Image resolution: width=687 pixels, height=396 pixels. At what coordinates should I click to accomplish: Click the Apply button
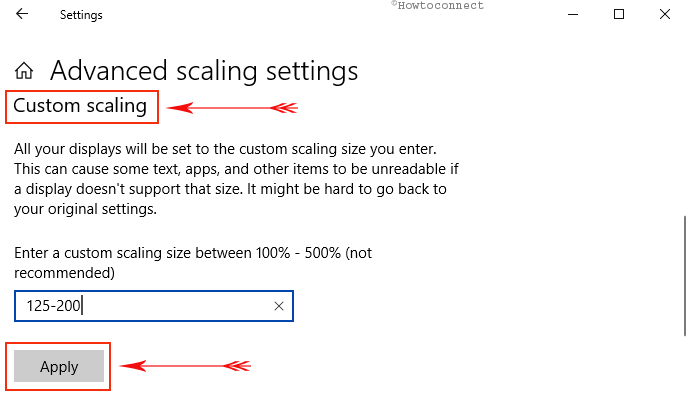[59, 366]
